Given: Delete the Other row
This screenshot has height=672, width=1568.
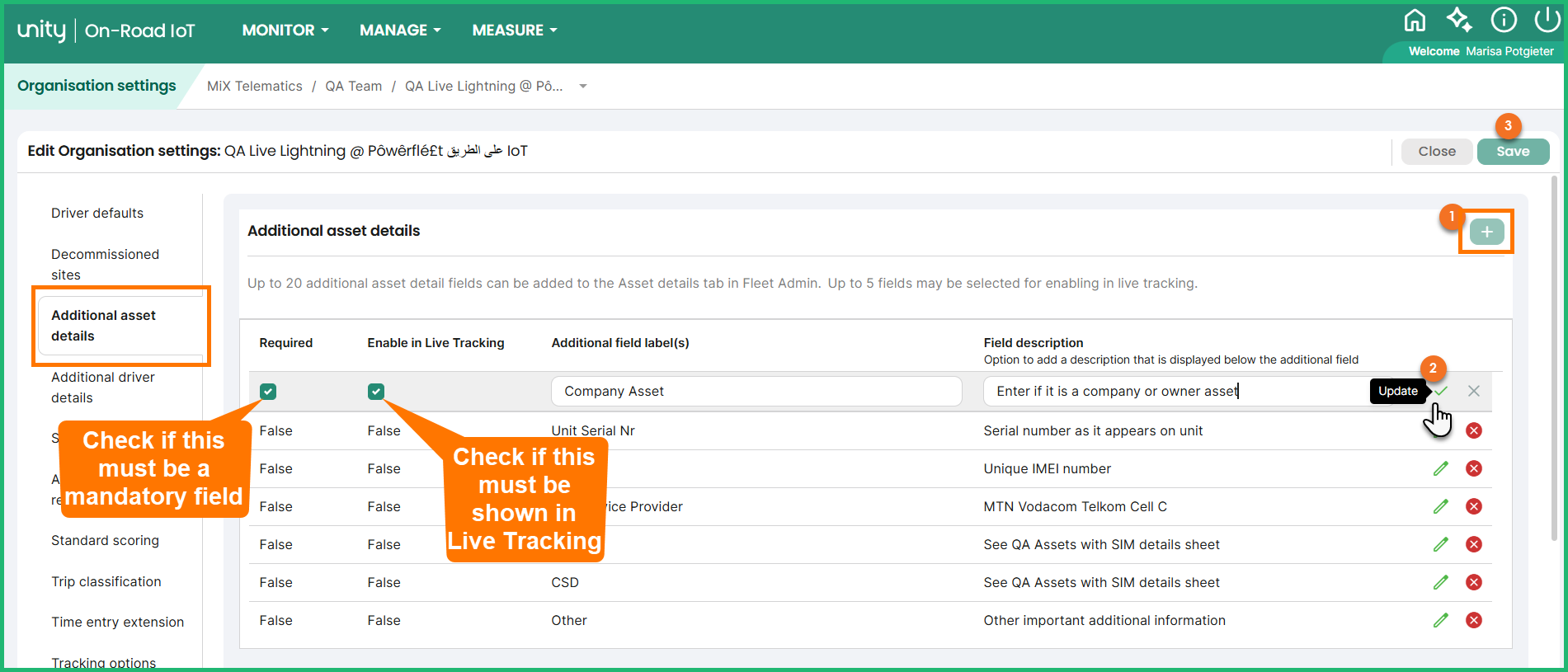Looking at the screenshot, I should point(1474,620).
